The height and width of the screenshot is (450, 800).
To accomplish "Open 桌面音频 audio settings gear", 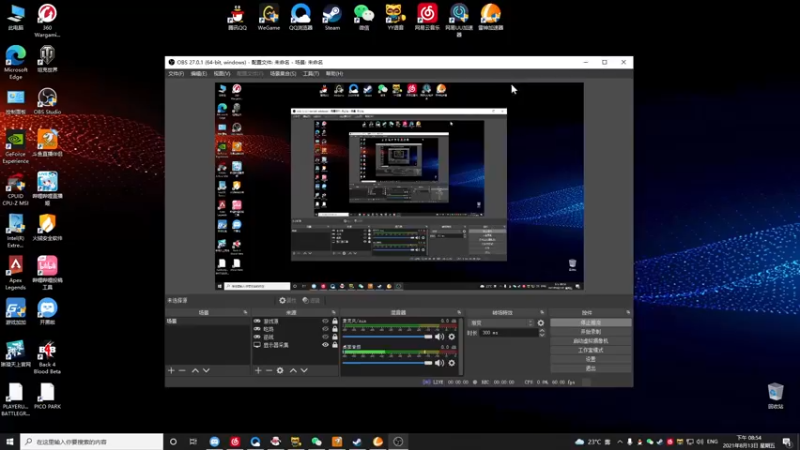I will click(452, 363).
